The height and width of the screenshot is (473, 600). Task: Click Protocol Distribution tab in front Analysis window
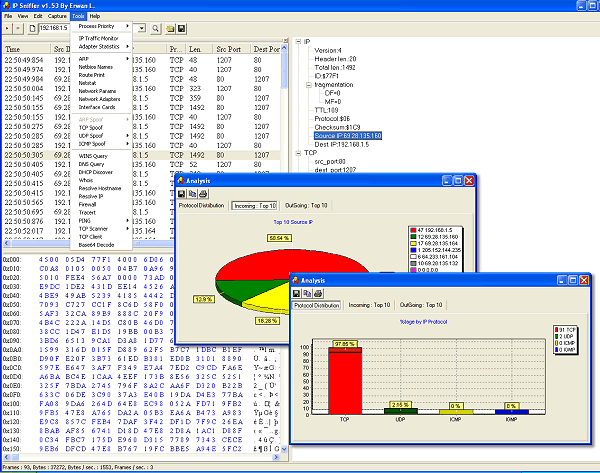tap(316, 305)
